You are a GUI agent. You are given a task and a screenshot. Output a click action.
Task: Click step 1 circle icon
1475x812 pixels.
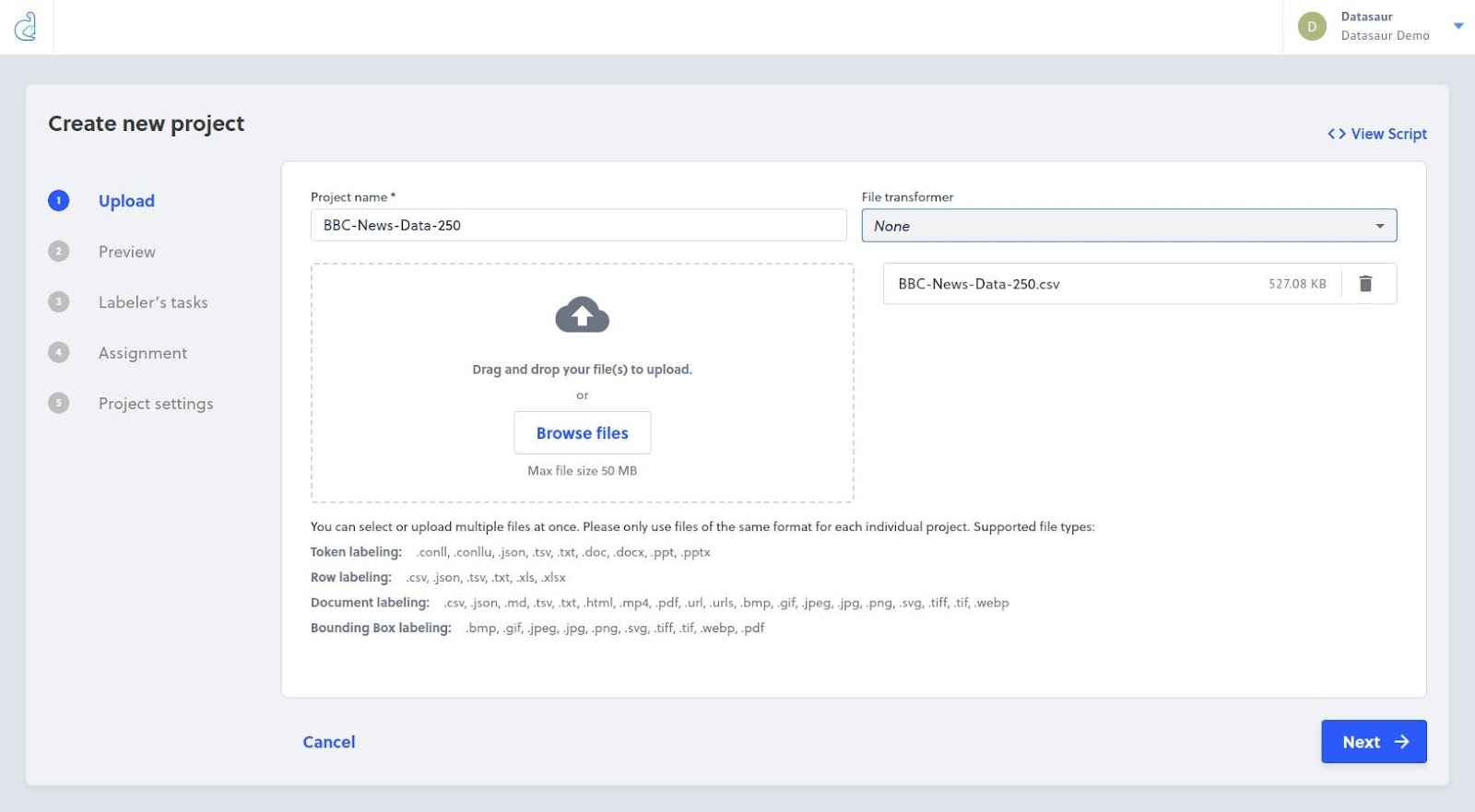(58, 200)
